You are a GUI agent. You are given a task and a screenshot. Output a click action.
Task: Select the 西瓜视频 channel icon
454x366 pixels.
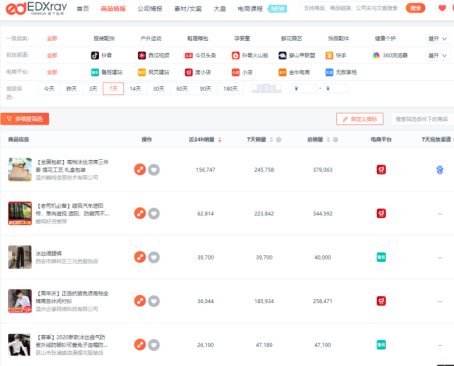point(142,55)
